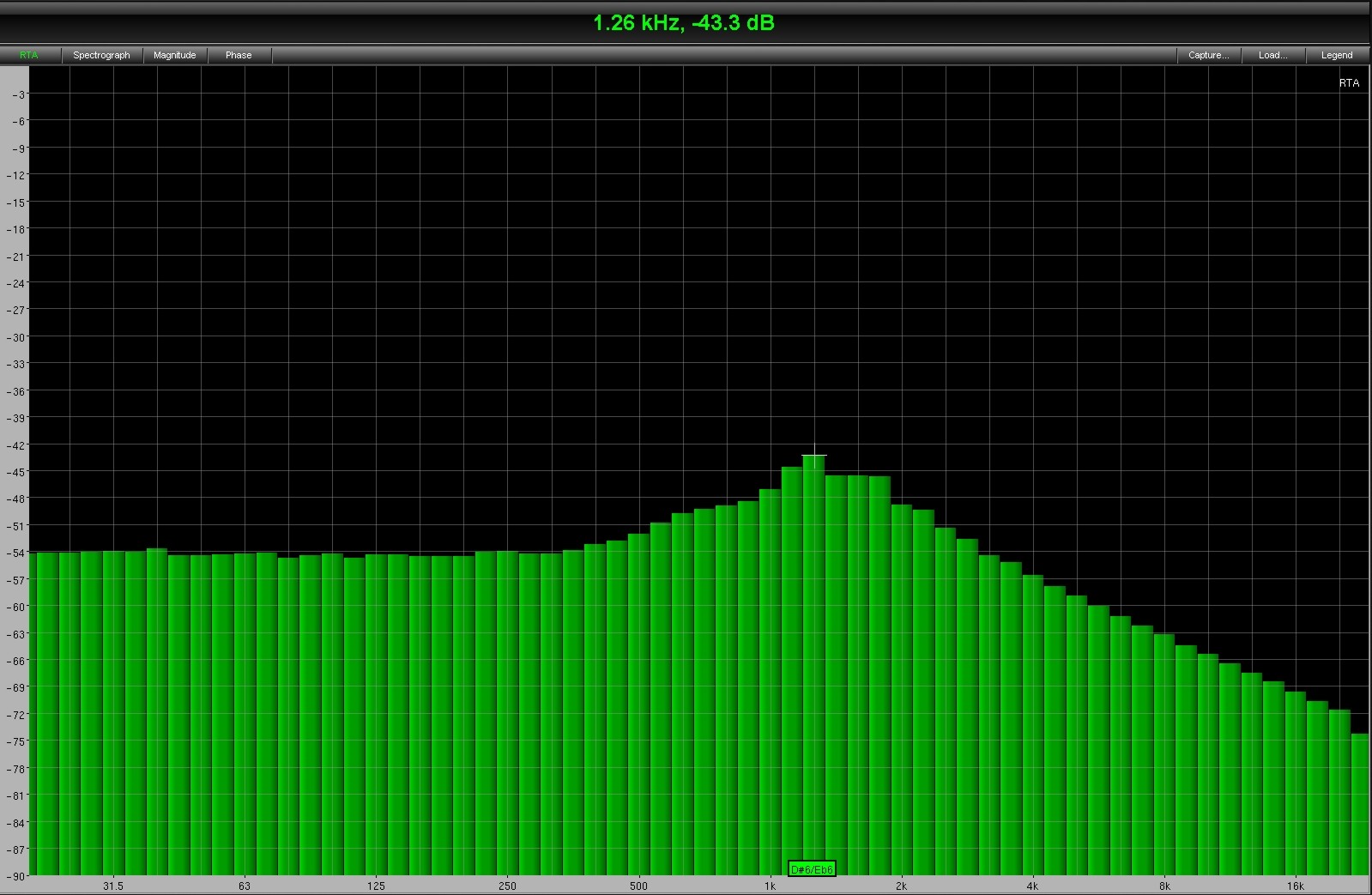Select the Magnitude tab
1372x895 pixels.
coord(174,55)
